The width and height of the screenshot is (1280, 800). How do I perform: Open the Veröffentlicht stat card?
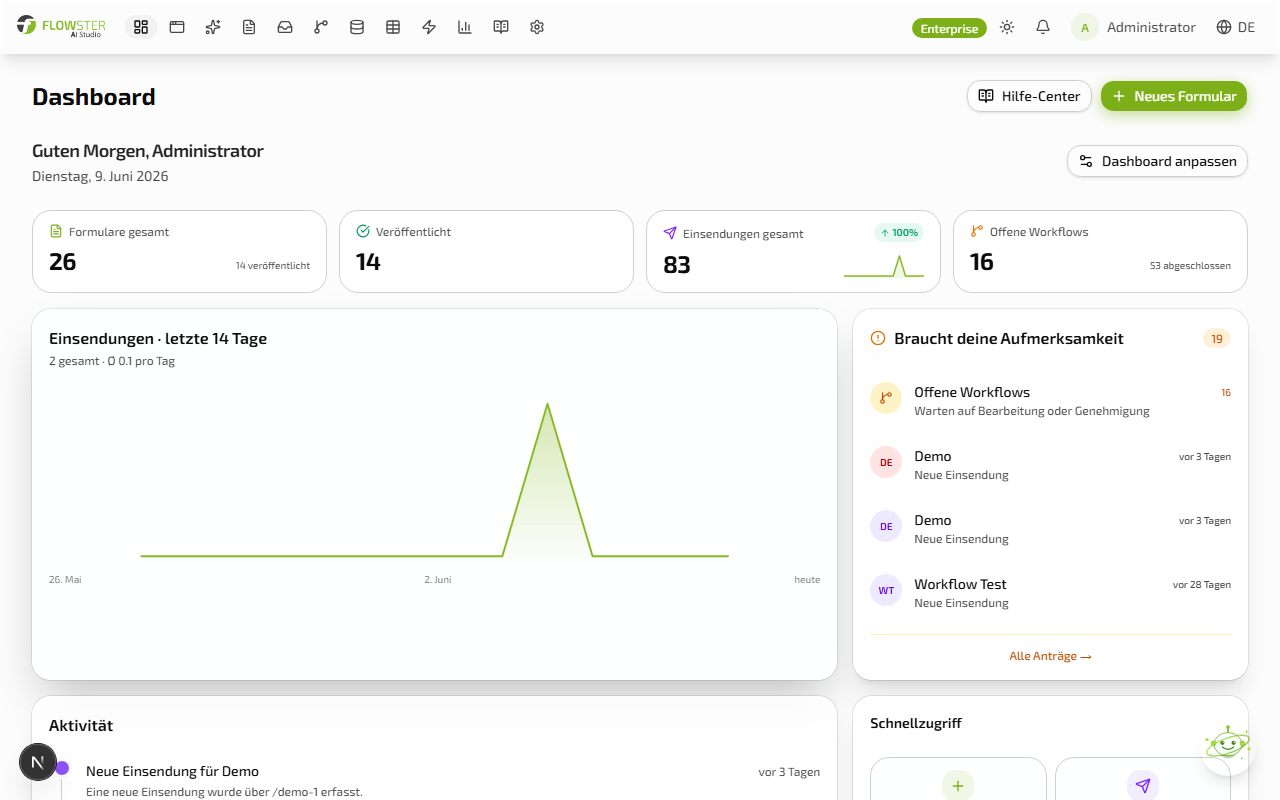click(486, 251)
